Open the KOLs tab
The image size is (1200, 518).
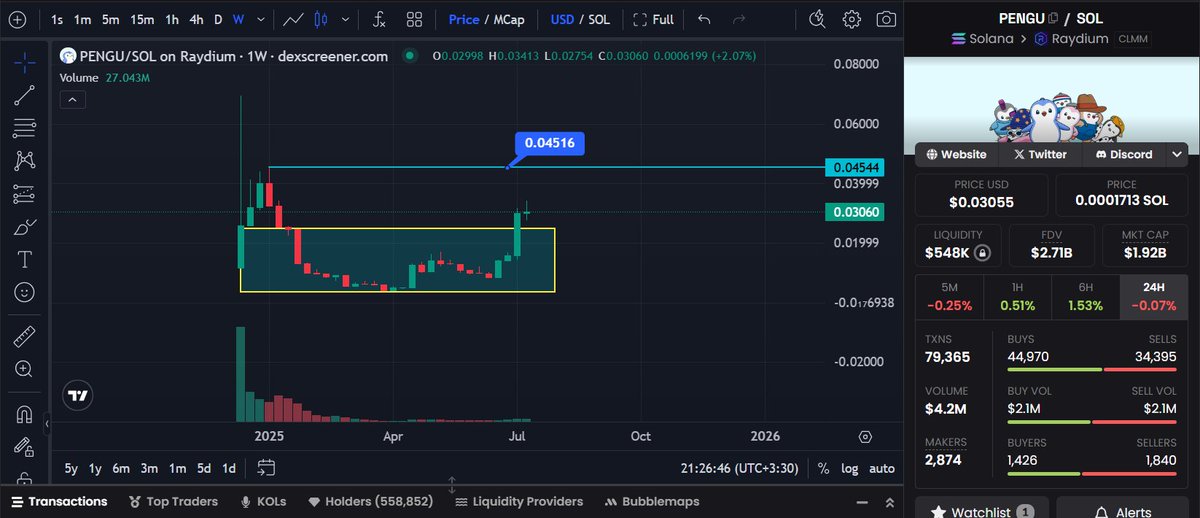265,501
